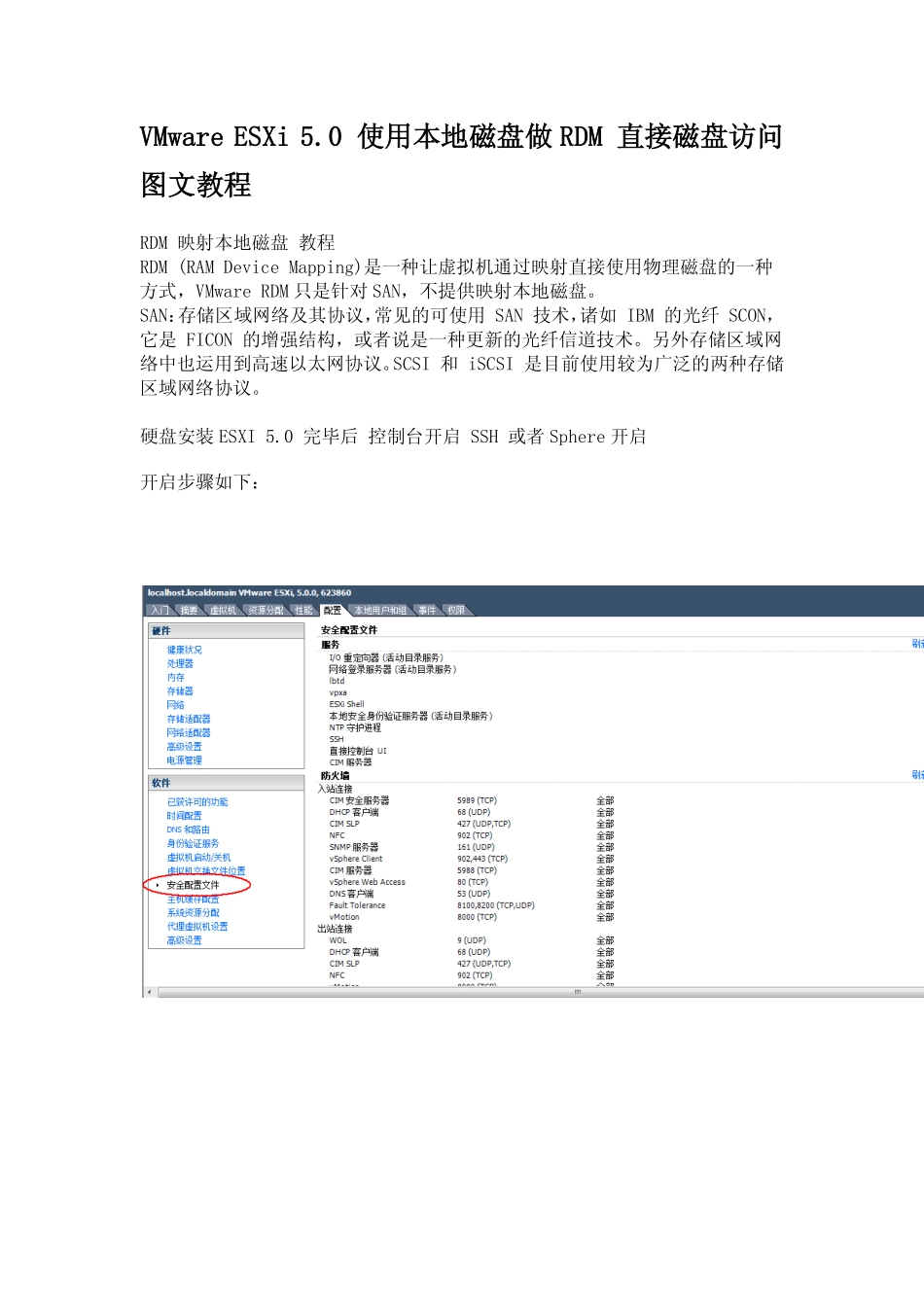Select the 权限 tab
Viewport: 924px width, 1307px height.
pyautogui.click(x=456, y=611)
